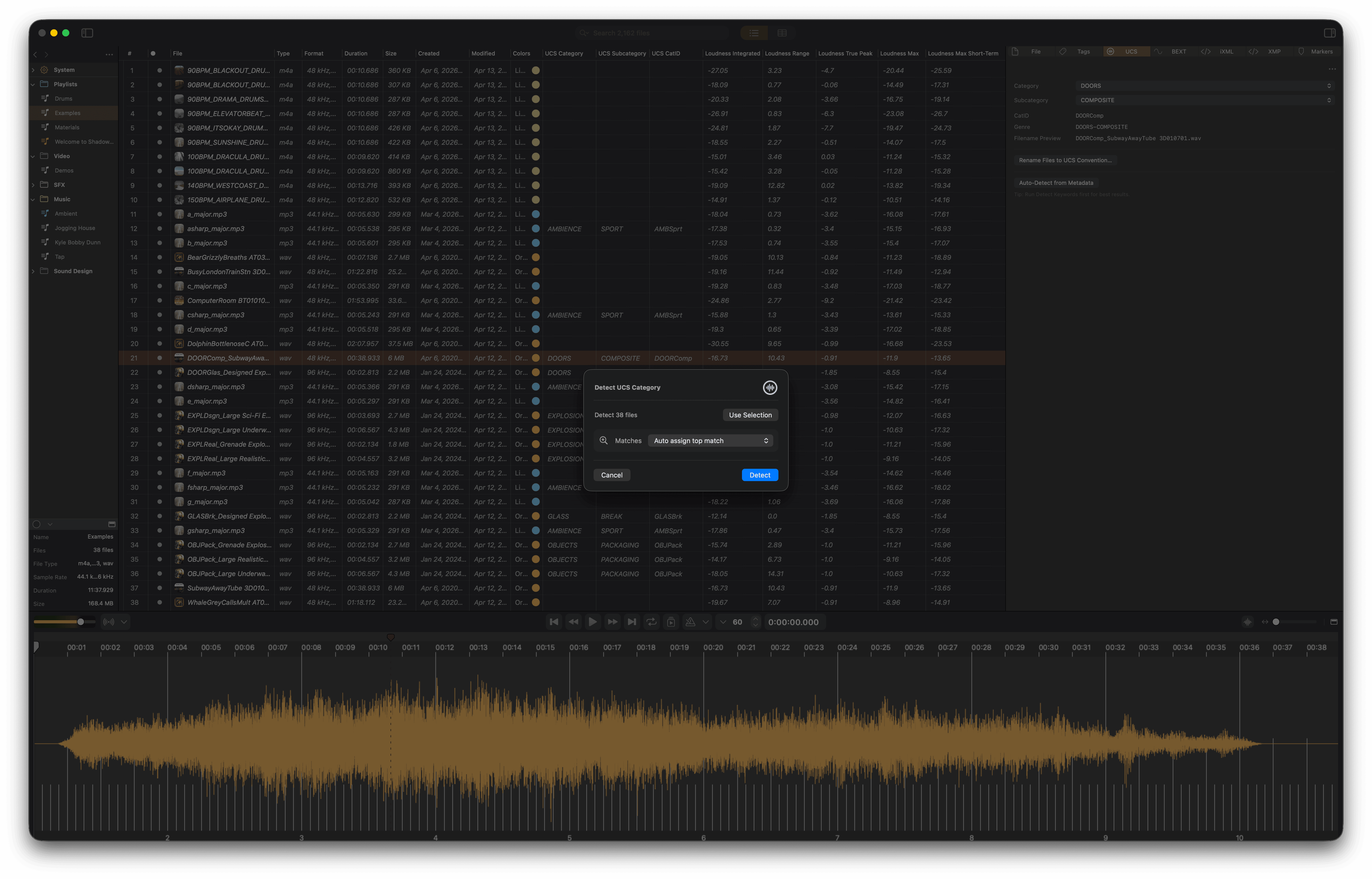Click the Use Selection button

[x=750, y=415]
